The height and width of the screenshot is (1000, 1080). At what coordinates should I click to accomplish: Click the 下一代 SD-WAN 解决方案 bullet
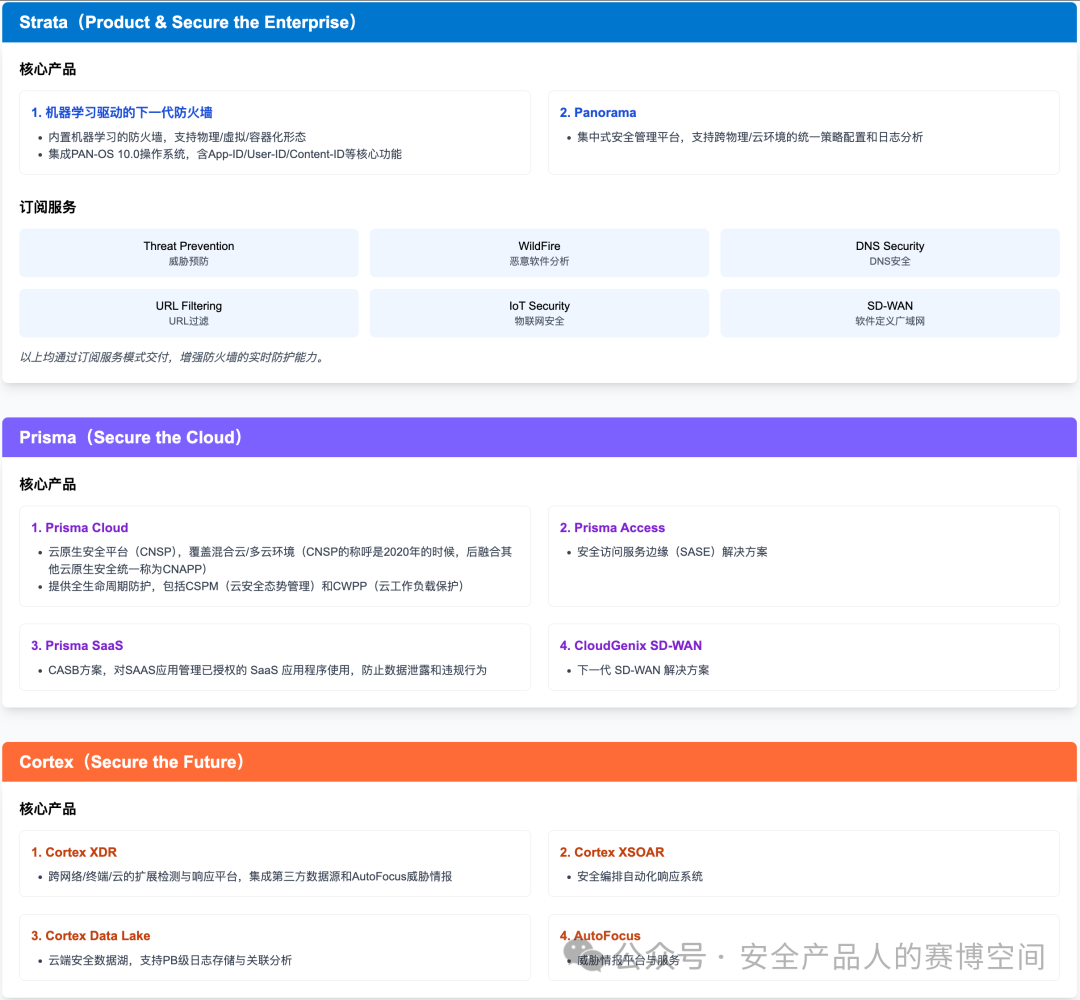tap(643, 670)
